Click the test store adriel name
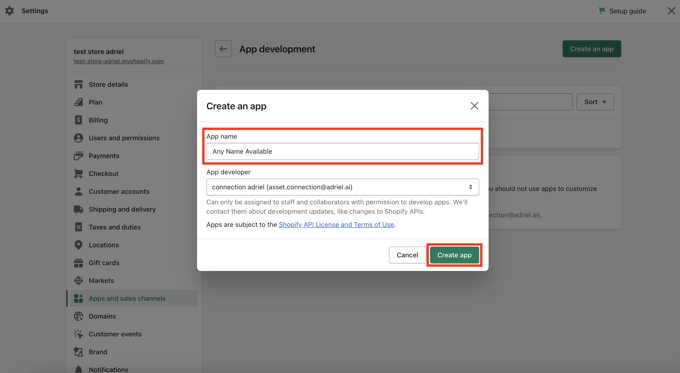 tap(98, 52)
